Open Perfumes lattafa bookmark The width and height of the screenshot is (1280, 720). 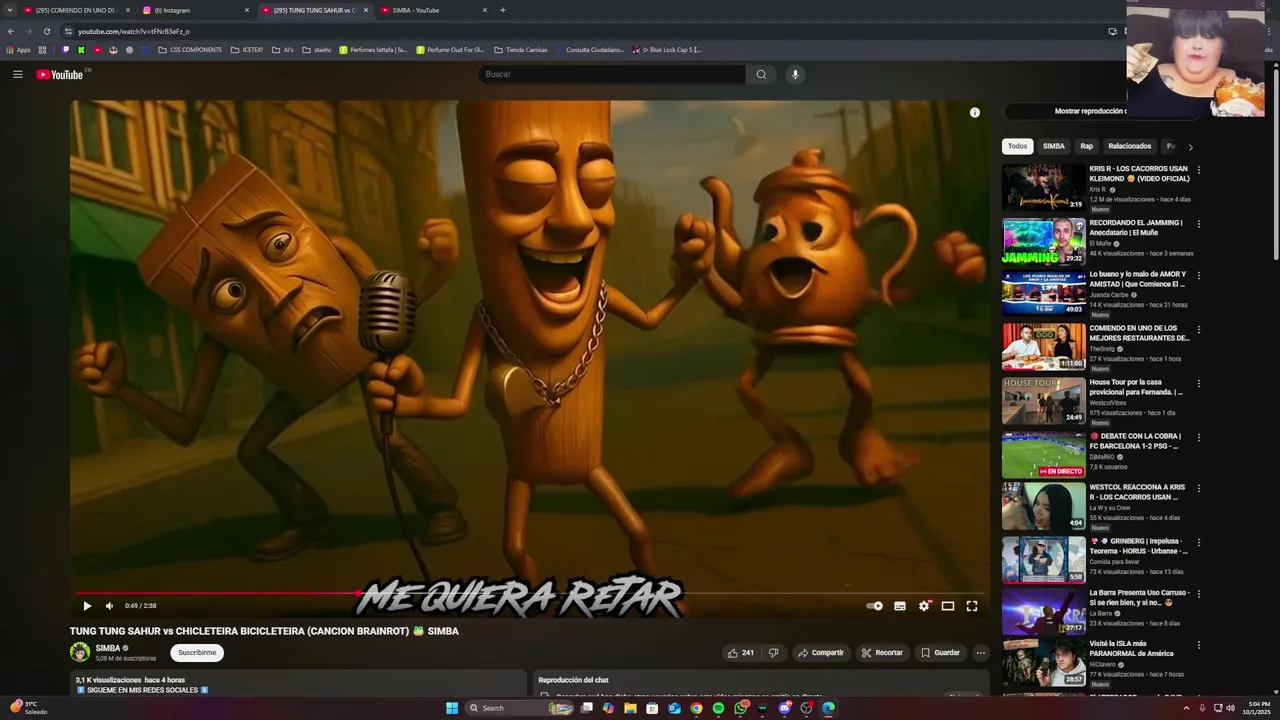click(373, 50)
